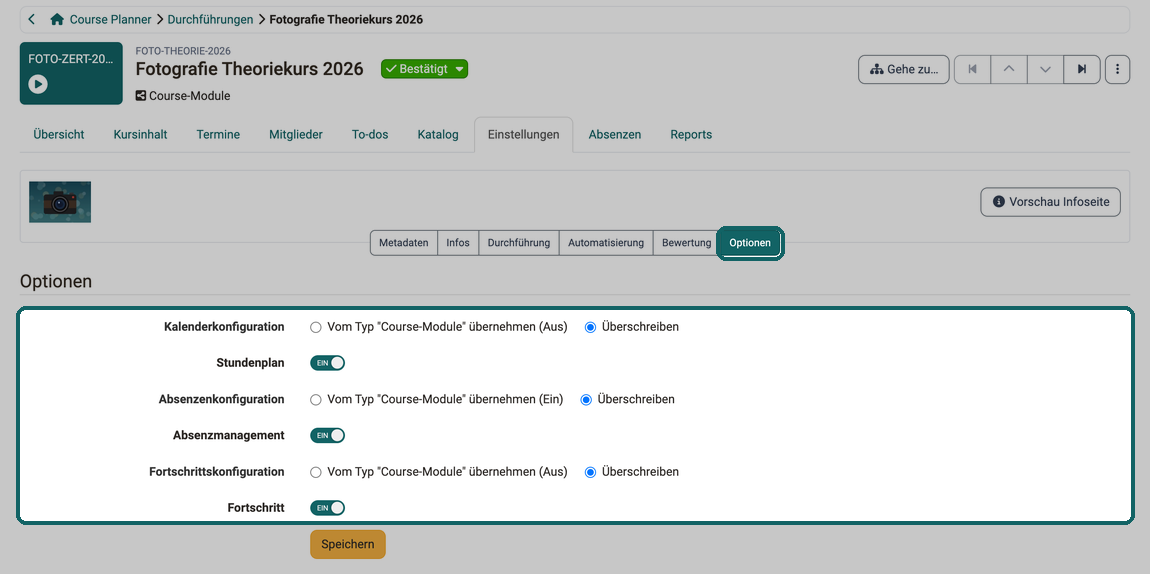
Task: Select the Optionen sub-tab
Action: [750, 243]
